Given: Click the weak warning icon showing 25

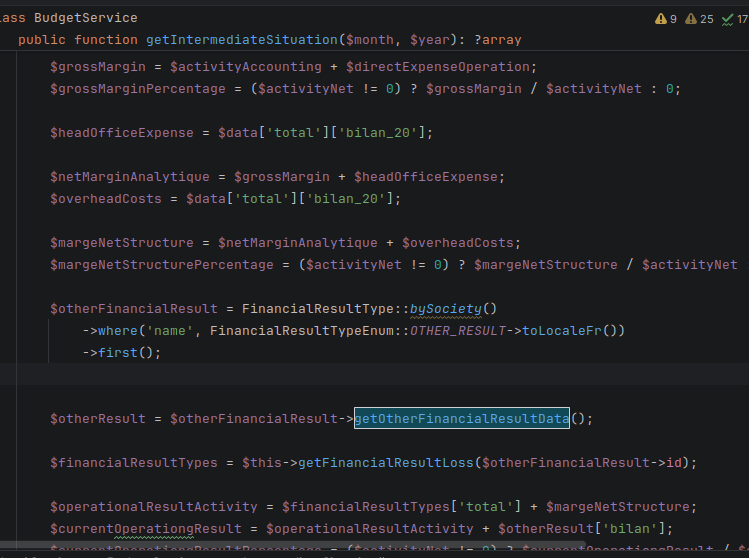Looking at the screenshot, I should tap(699, 19).
